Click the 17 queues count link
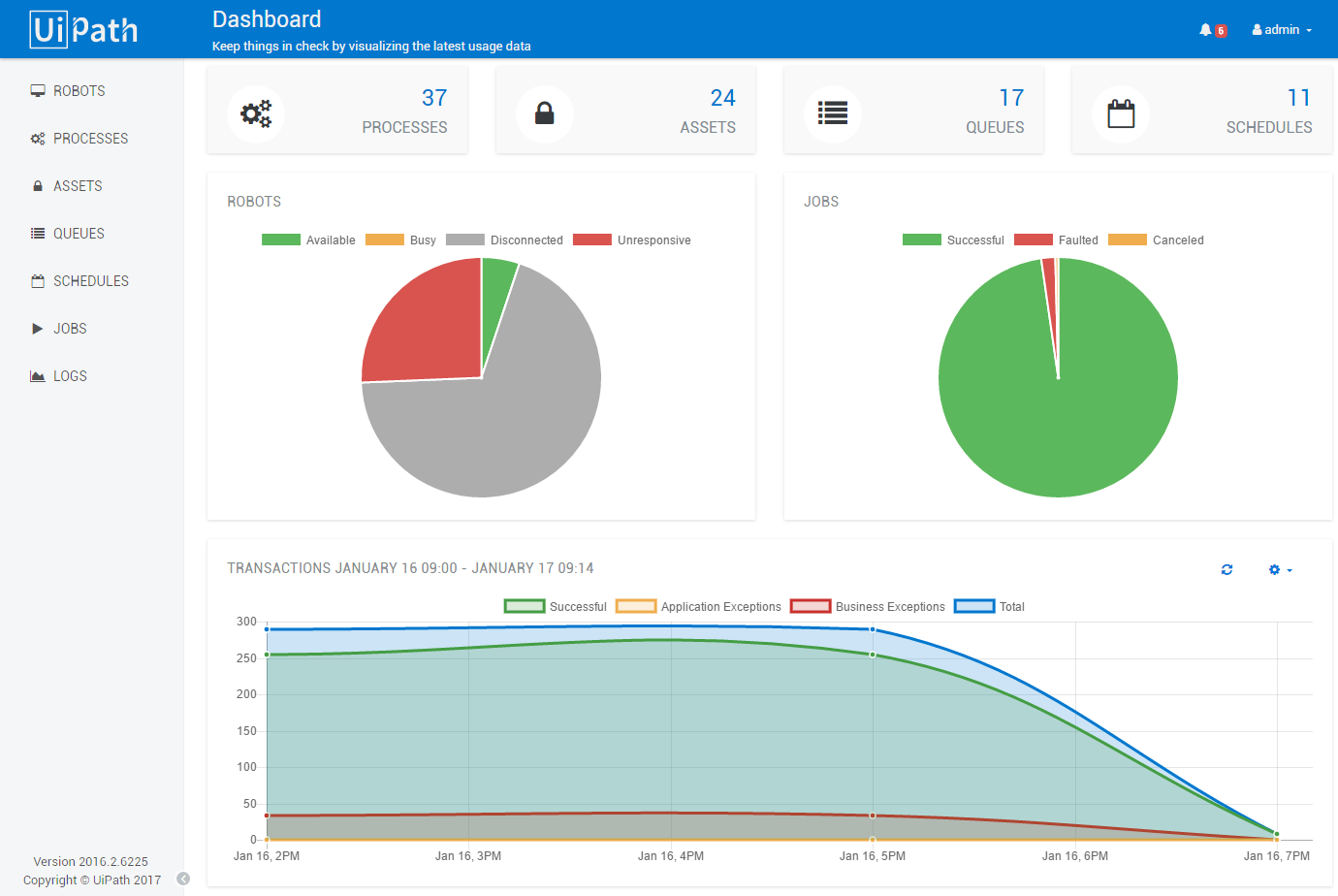This screenshot has width=1338, height=896. pyautogui.click(x=1011, y=98)
